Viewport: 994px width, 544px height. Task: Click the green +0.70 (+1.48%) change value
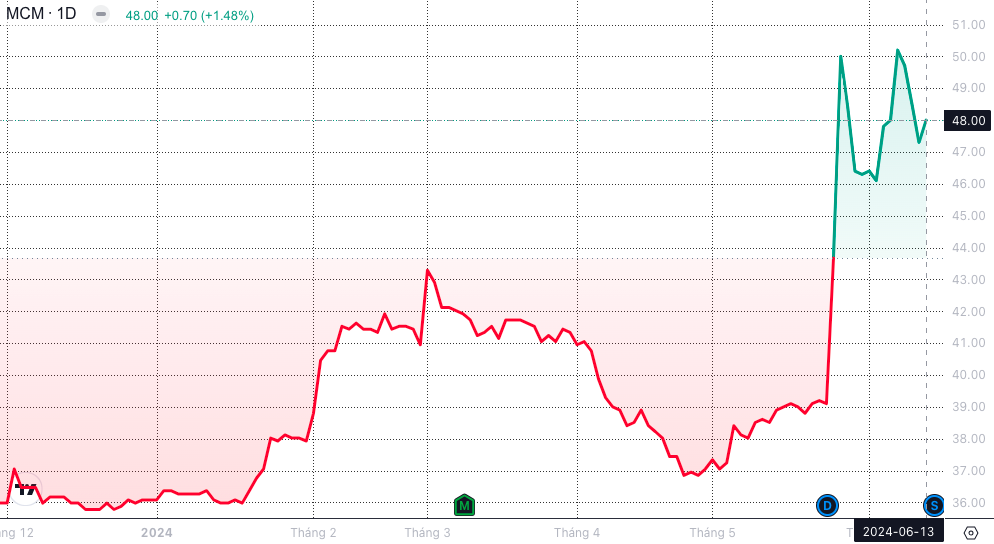pos(208,15)
